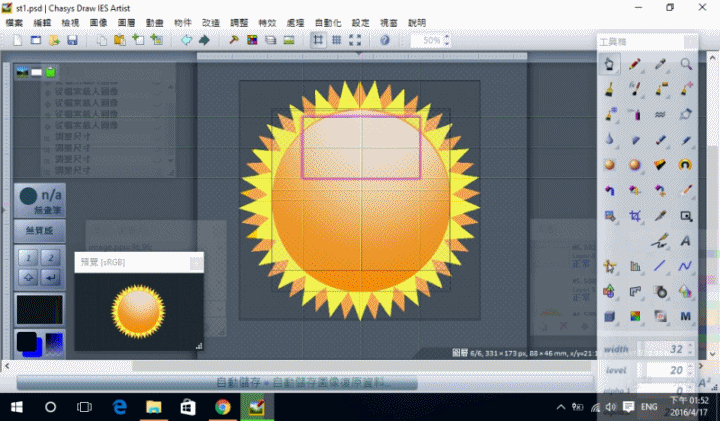This screenshot has width=720, height=421.
Task: Toggle fullscreen view toolbar button
Action: 357,41
